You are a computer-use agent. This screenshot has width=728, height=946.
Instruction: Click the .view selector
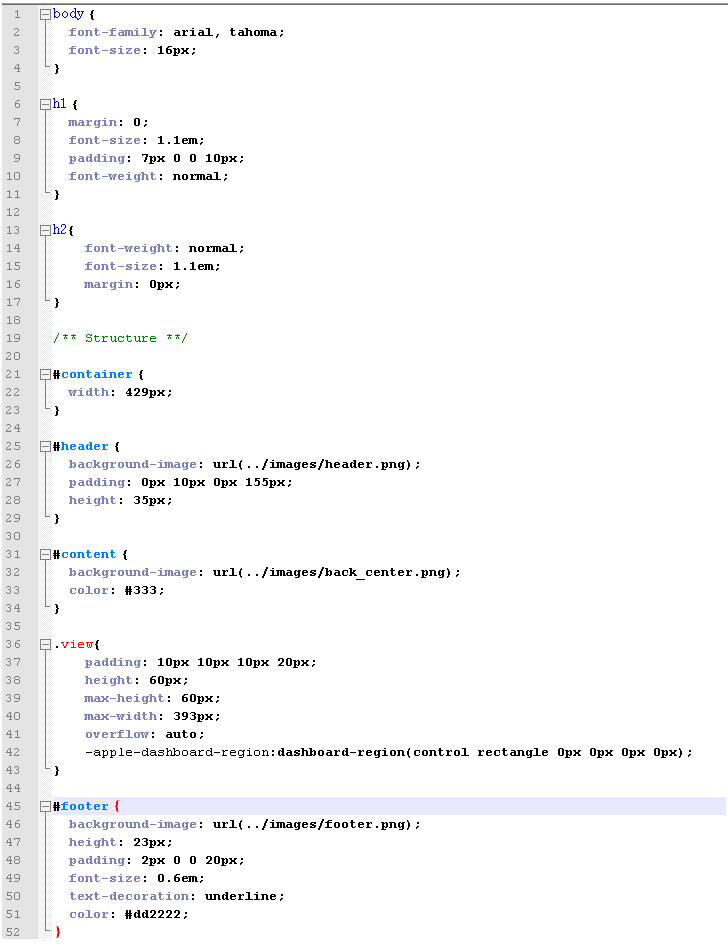pyautogui.click(x=74, y=644)
